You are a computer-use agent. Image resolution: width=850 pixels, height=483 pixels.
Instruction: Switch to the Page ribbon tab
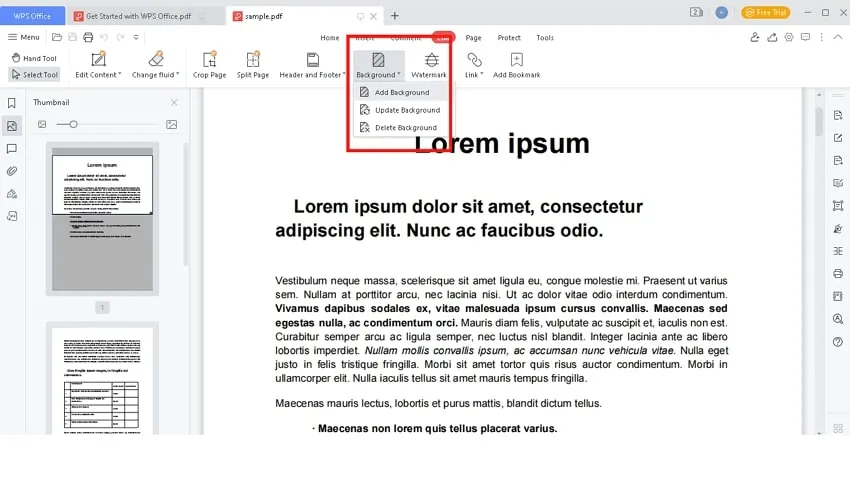click(x=473, y=38)
